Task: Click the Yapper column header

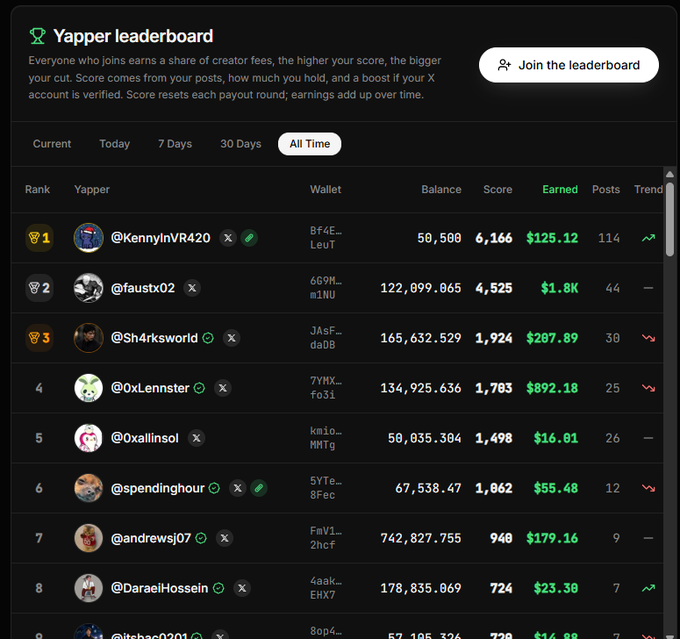Action: tap(92, 190)
